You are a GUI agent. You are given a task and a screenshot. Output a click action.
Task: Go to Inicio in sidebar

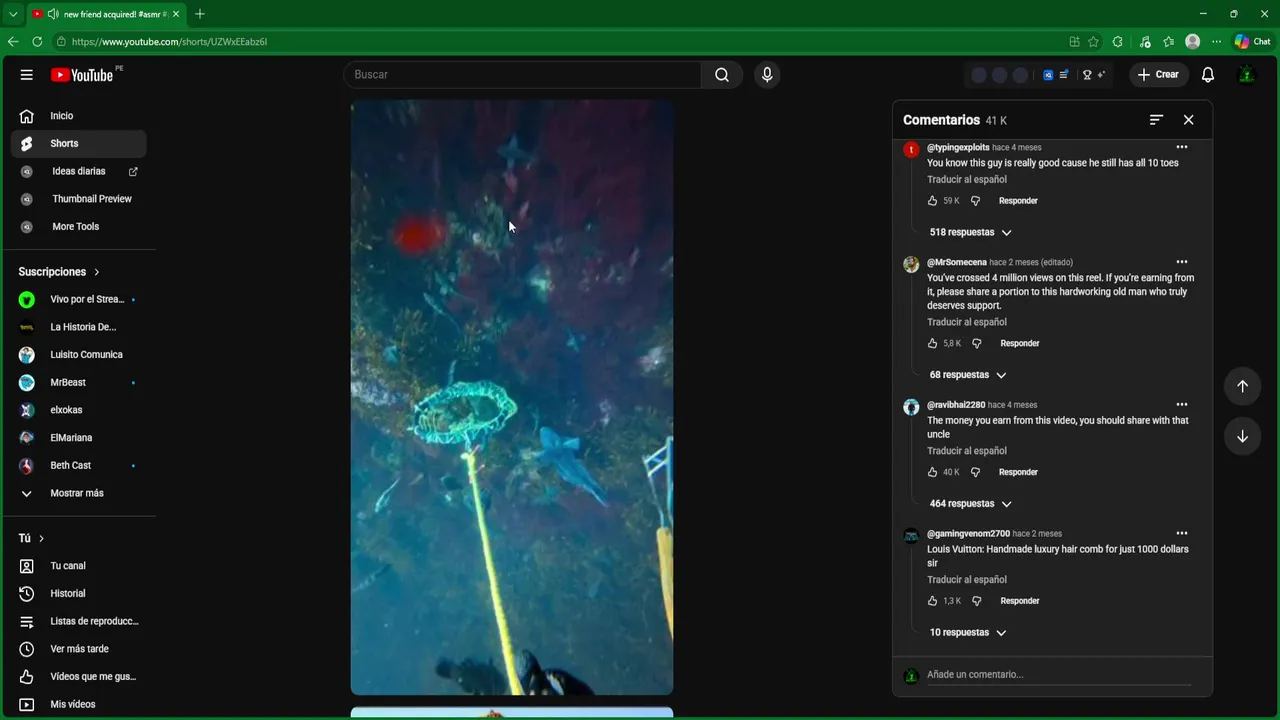click(78, 116)
